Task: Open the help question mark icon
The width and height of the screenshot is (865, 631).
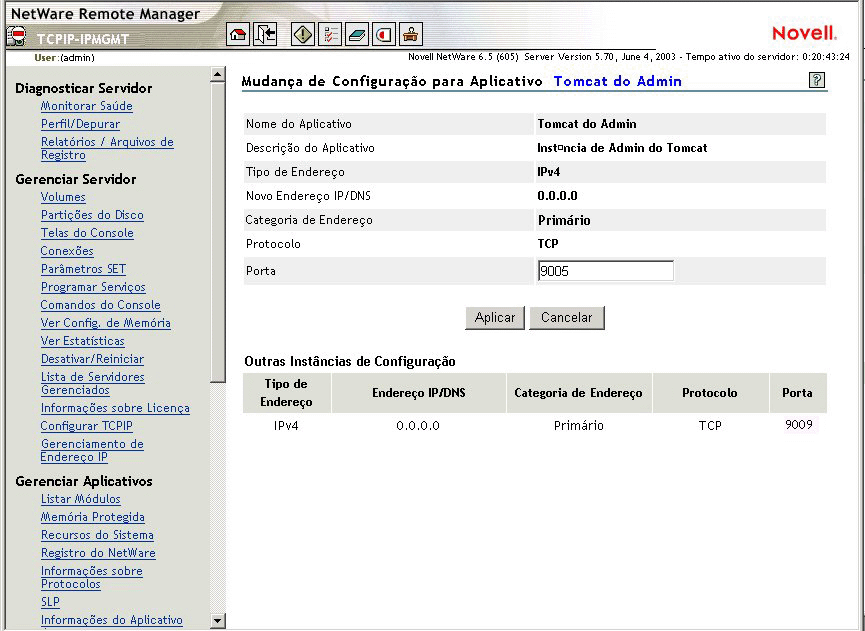Action: [x=816, y=80]
